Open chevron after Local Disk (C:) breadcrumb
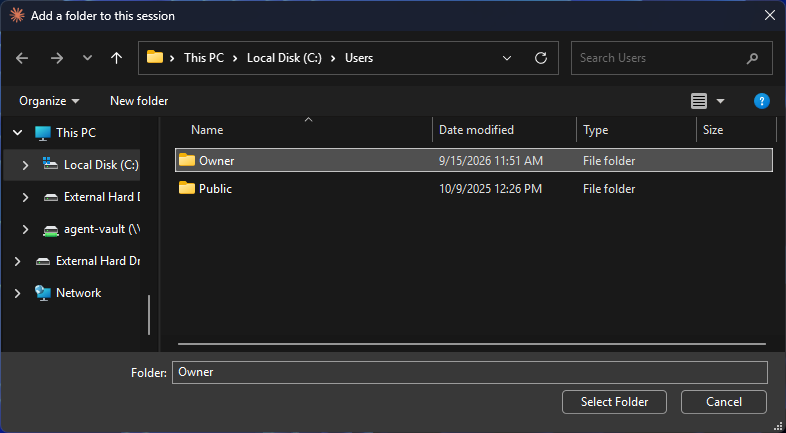The height and width of the screenshot is (433, 786). pyautogui.click(x=333, y=58)
